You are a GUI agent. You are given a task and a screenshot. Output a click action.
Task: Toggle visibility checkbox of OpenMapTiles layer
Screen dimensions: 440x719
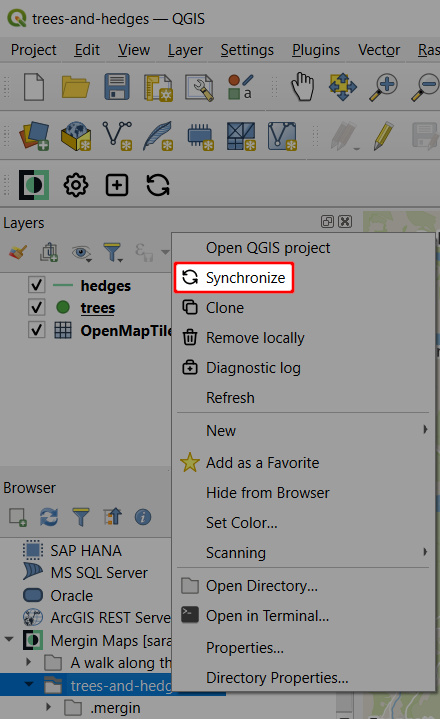[x=37, y=330]
